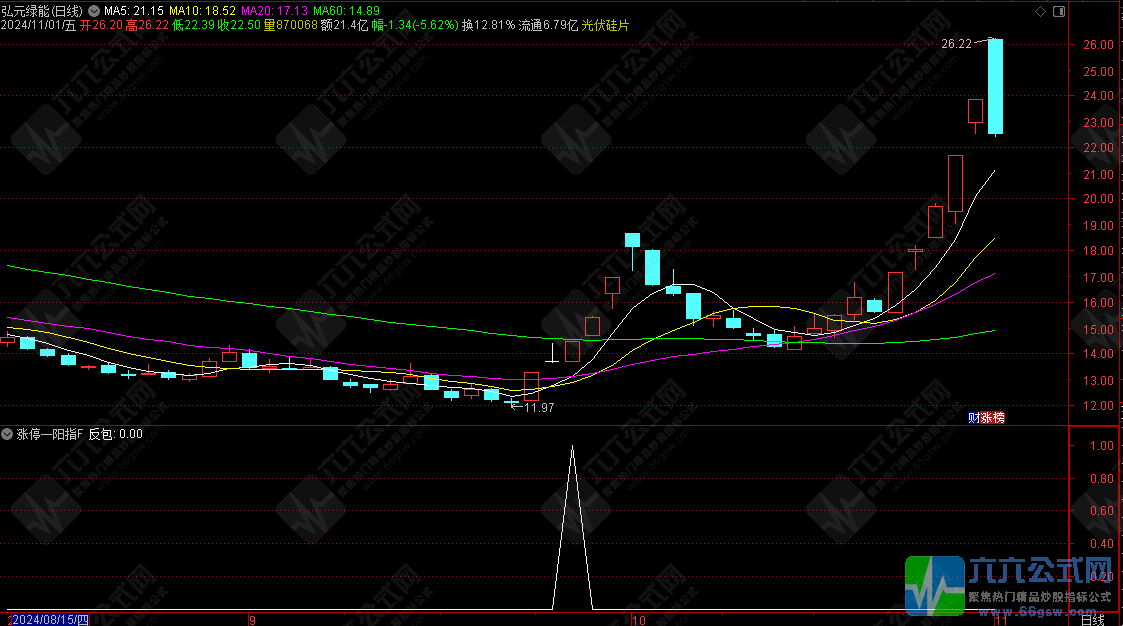The width and height of the screenshot is (1123, 626).
Task: Click the white spike peak in indicator panel
Action: (x=572, y=447)
